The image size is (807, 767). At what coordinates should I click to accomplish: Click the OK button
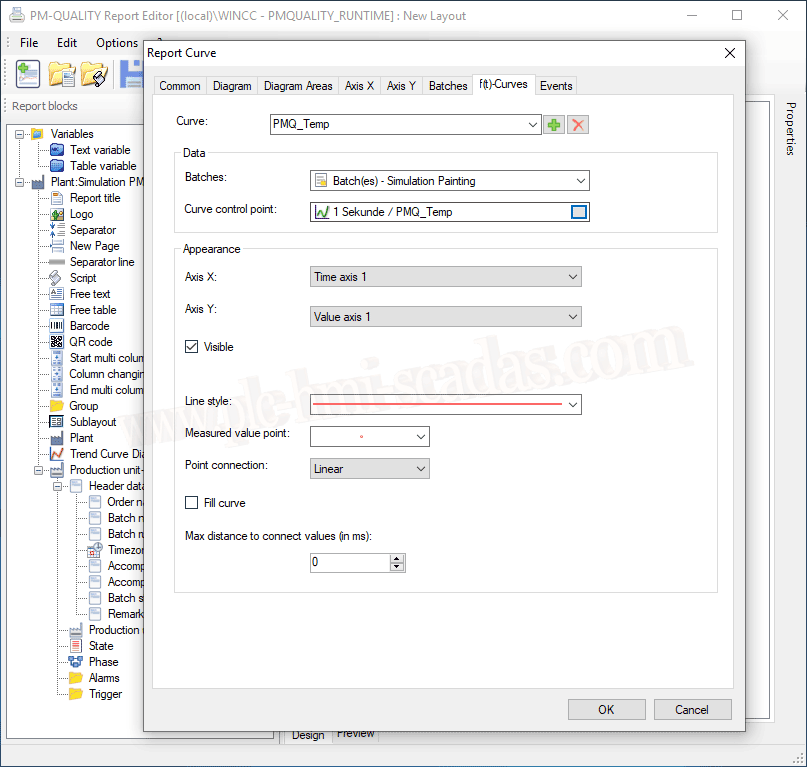[x=606, y=709]
